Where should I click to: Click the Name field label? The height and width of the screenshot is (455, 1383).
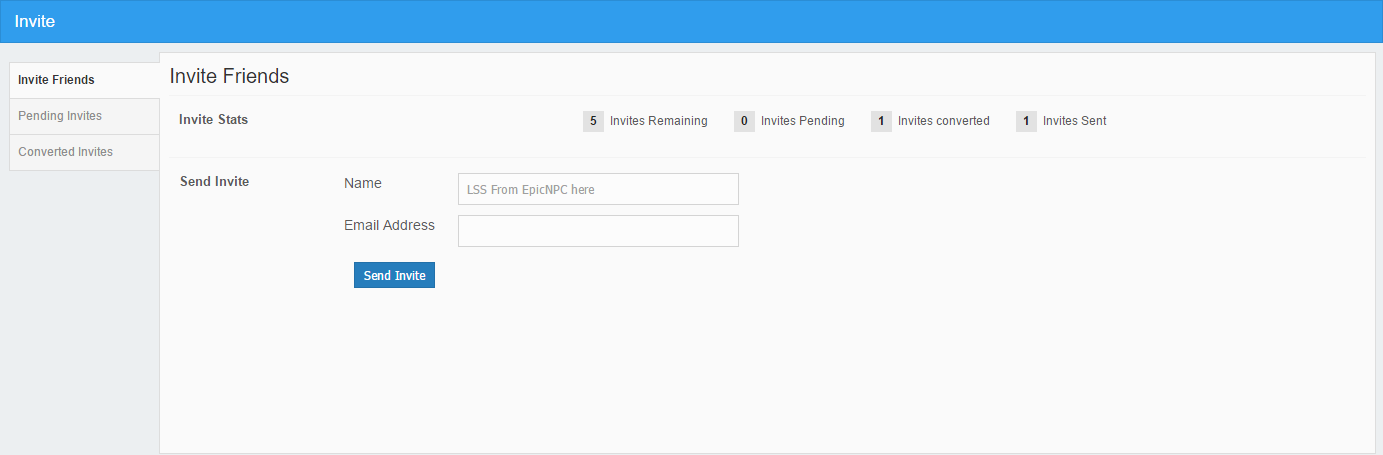click(363, 183)
